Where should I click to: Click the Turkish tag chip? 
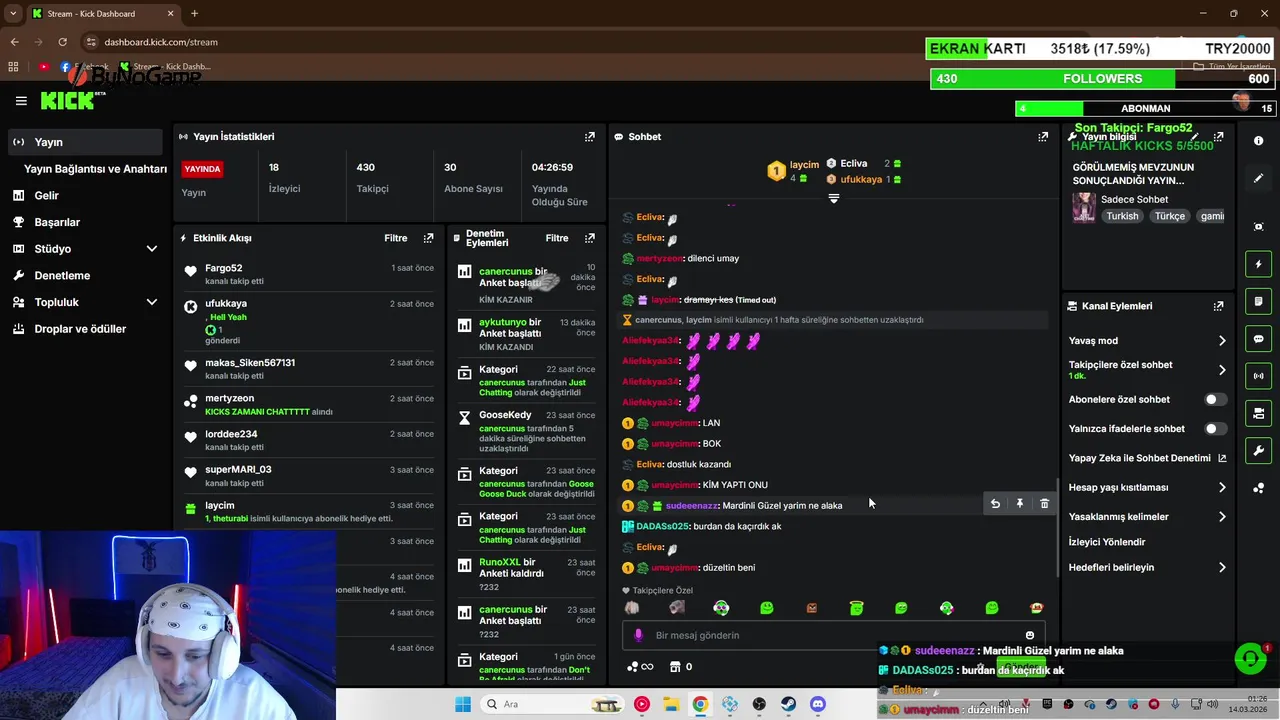click(1122, 216)
